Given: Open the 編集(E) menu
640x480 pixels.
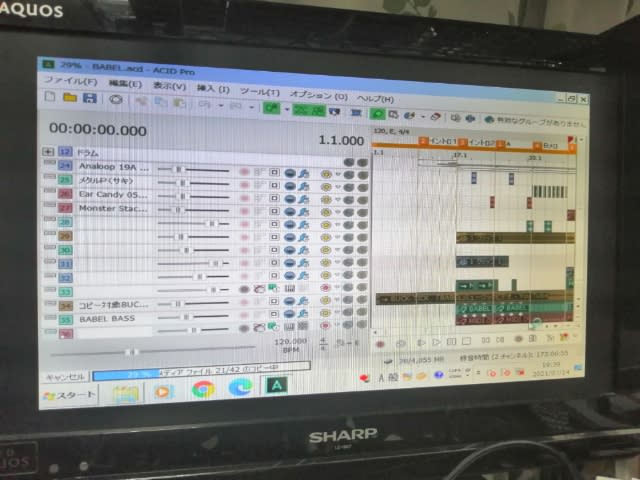Looking at the screenshot, I should [x=125, y=84].
